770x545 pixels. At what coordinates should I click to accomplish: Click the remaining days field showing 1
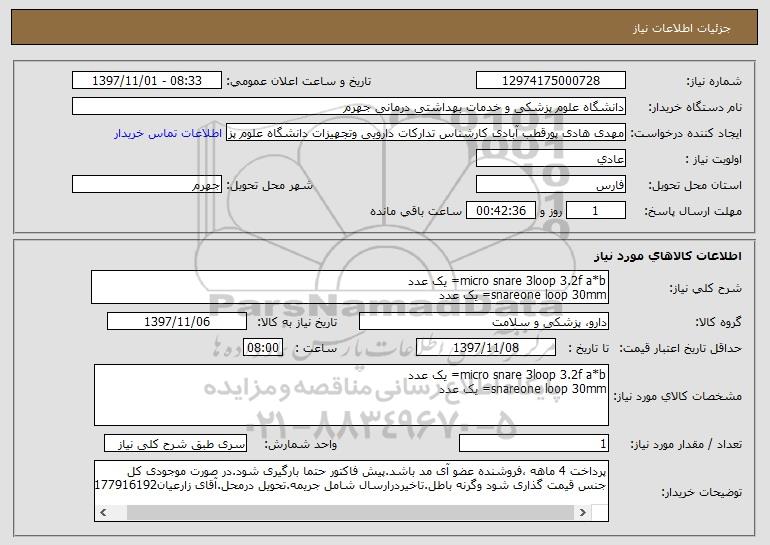[596, 211]
